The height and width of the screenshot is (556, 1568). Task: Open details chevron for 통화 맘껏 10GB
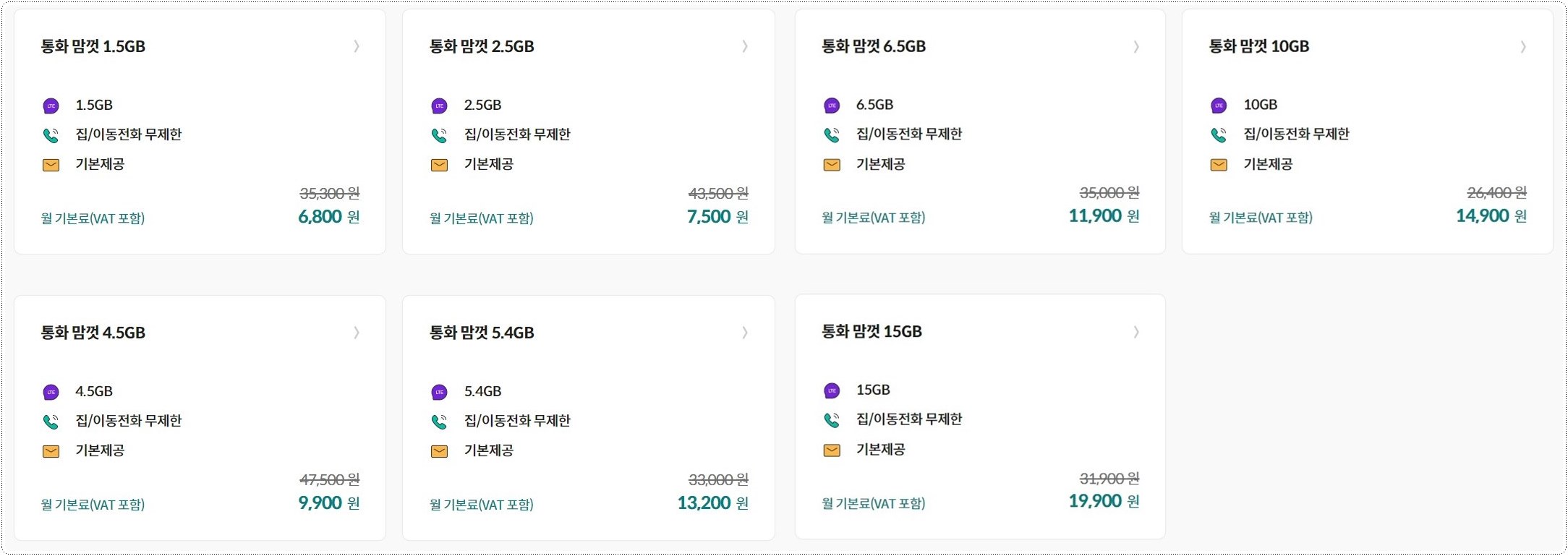click(1523, 46)
